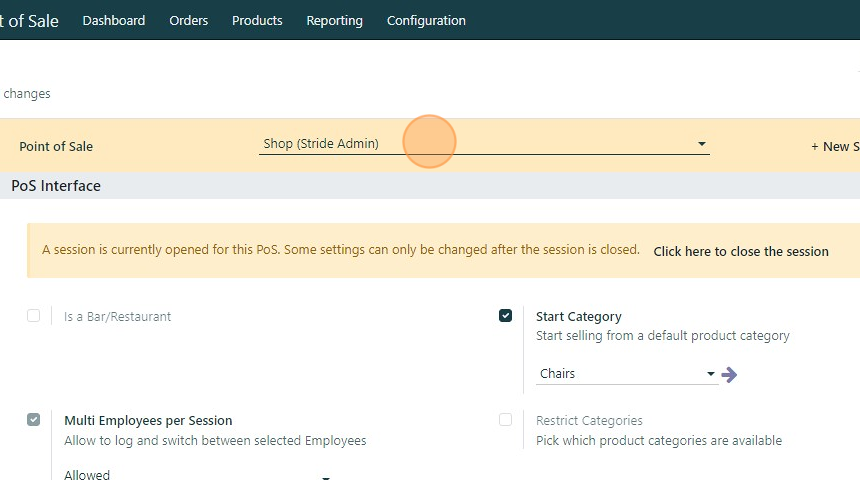860x480 pixels.
Task: Click the Restrict Categories label
Action: (x=589, y=421)
